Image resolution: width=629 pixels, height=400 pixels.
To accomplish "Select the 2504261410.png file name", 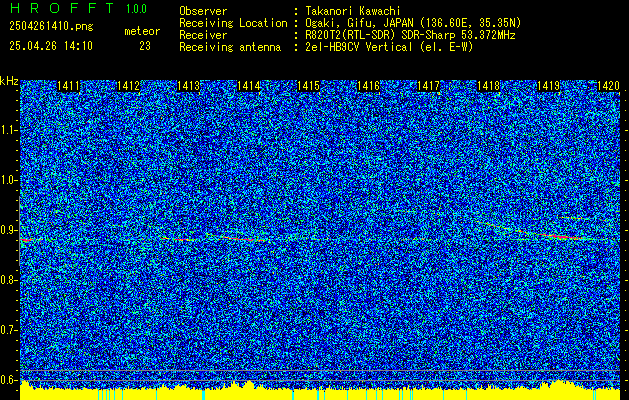I will (51, 27).
